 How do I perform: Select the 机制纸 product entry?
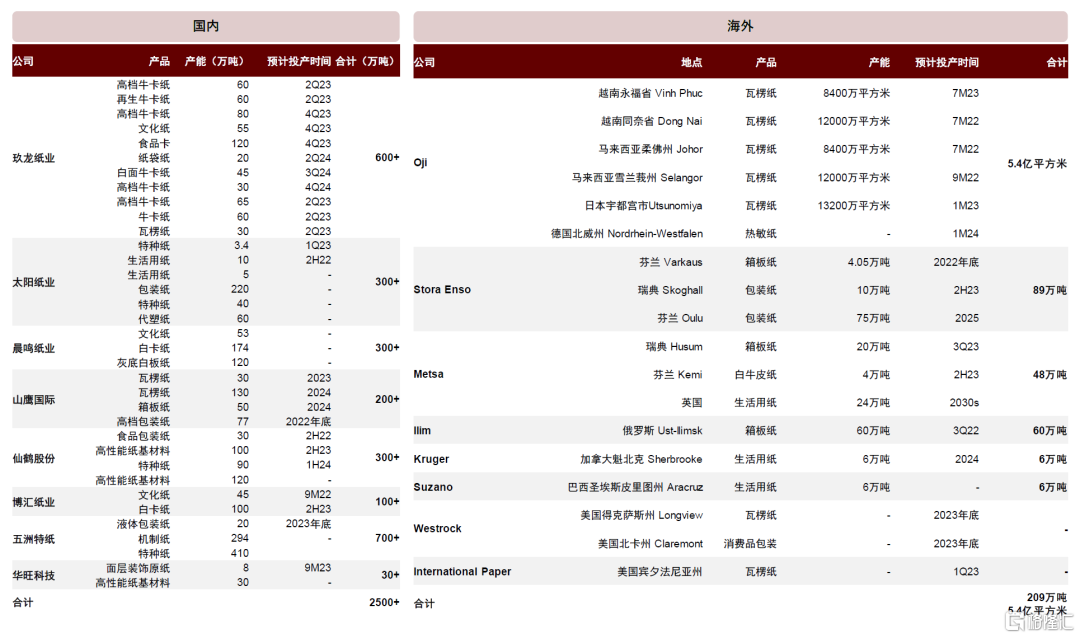(154, 539)
